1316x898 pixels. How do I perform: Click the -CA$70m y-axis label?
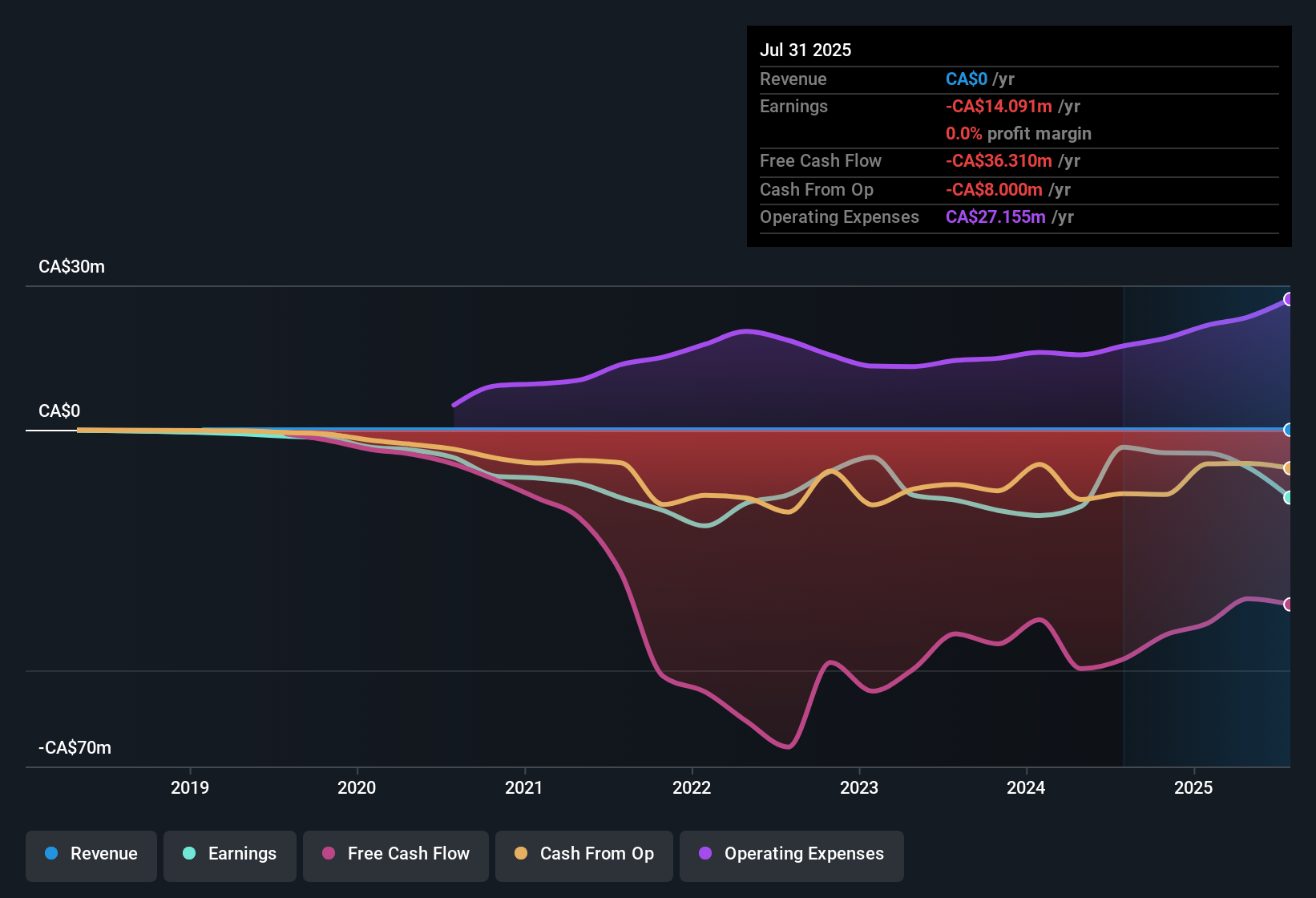[75, 748]
